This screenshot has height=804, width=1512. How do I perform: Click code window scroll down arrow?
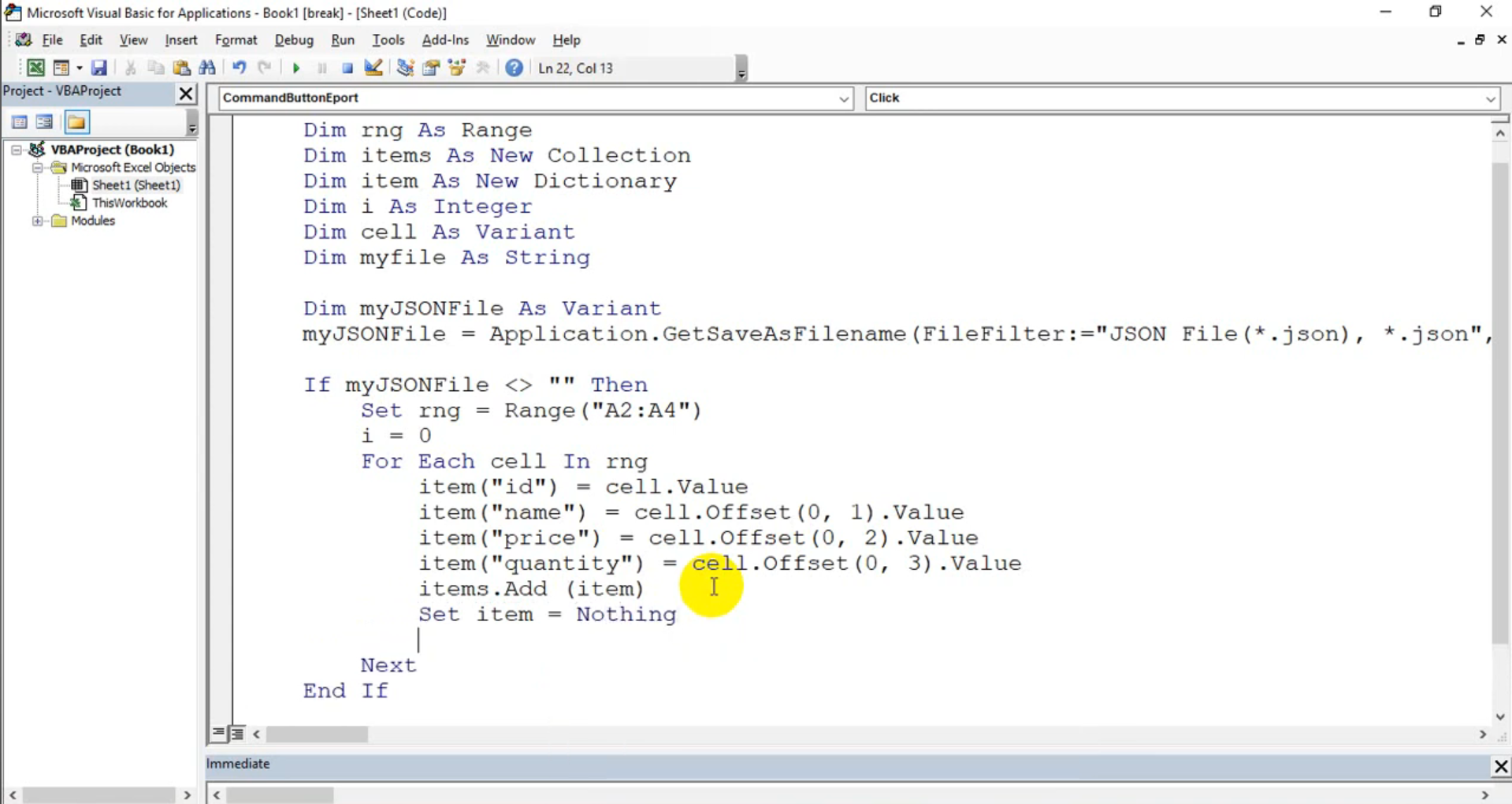click(1500, 717)
